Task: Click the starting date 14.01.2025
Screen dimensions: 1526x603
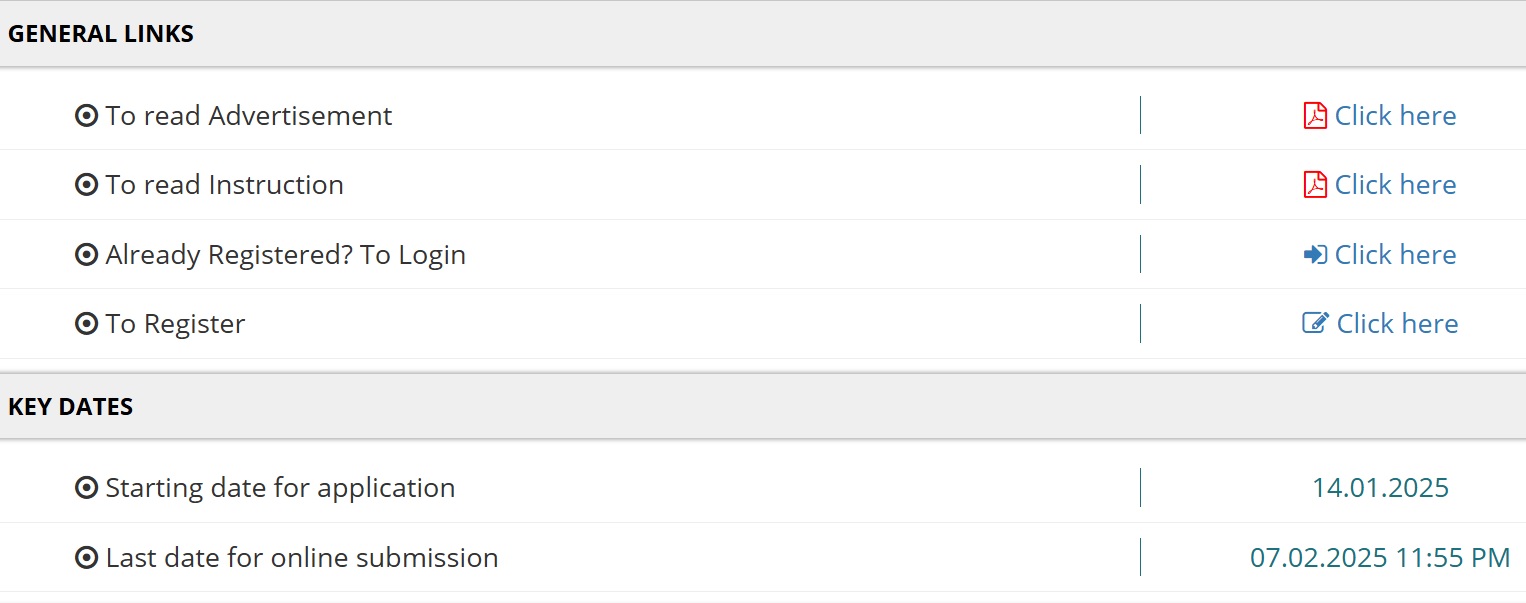Action: click(1380, 488)
